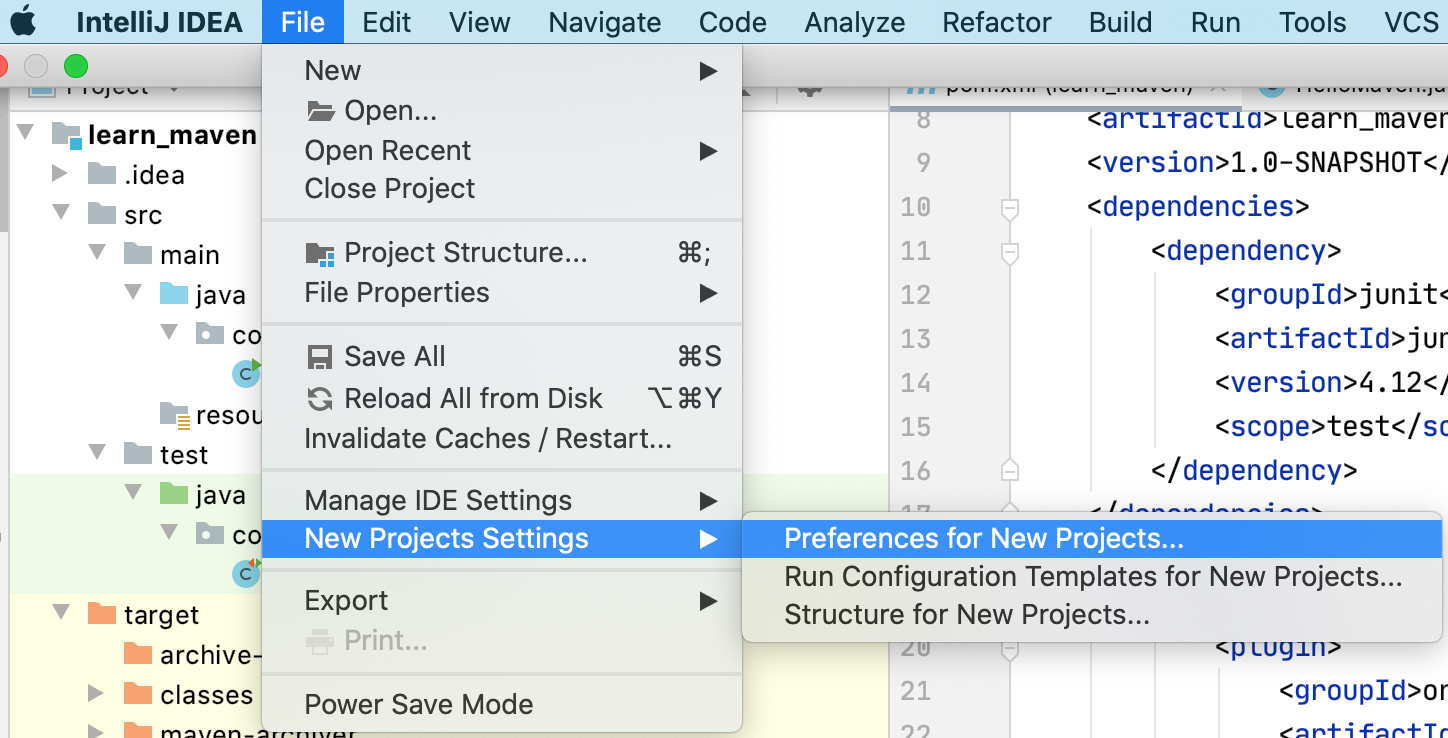Click Invalidate Caches / Restart
This screenshot has width=1448, height=738.
[x=487, y=439]
